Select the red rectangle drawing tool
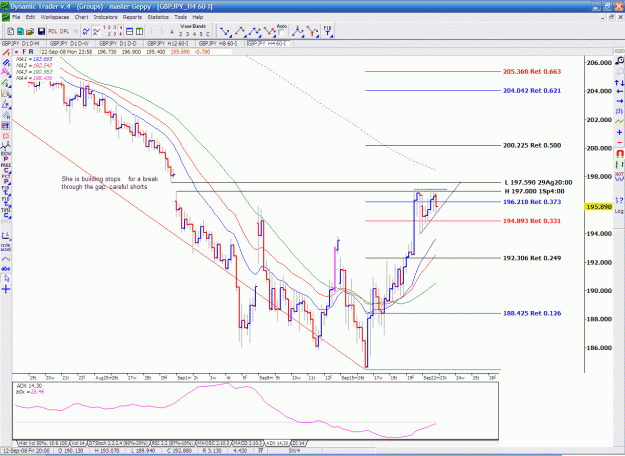Screen dimensions: 625x456 6,136
